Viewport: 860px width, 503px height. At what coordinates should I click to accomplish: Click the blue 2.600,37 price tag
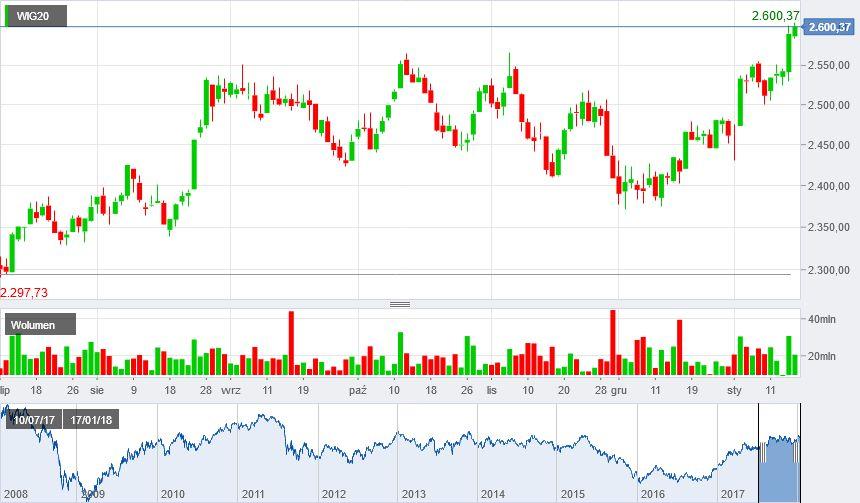pyautogui.click(x=830, y=27)
